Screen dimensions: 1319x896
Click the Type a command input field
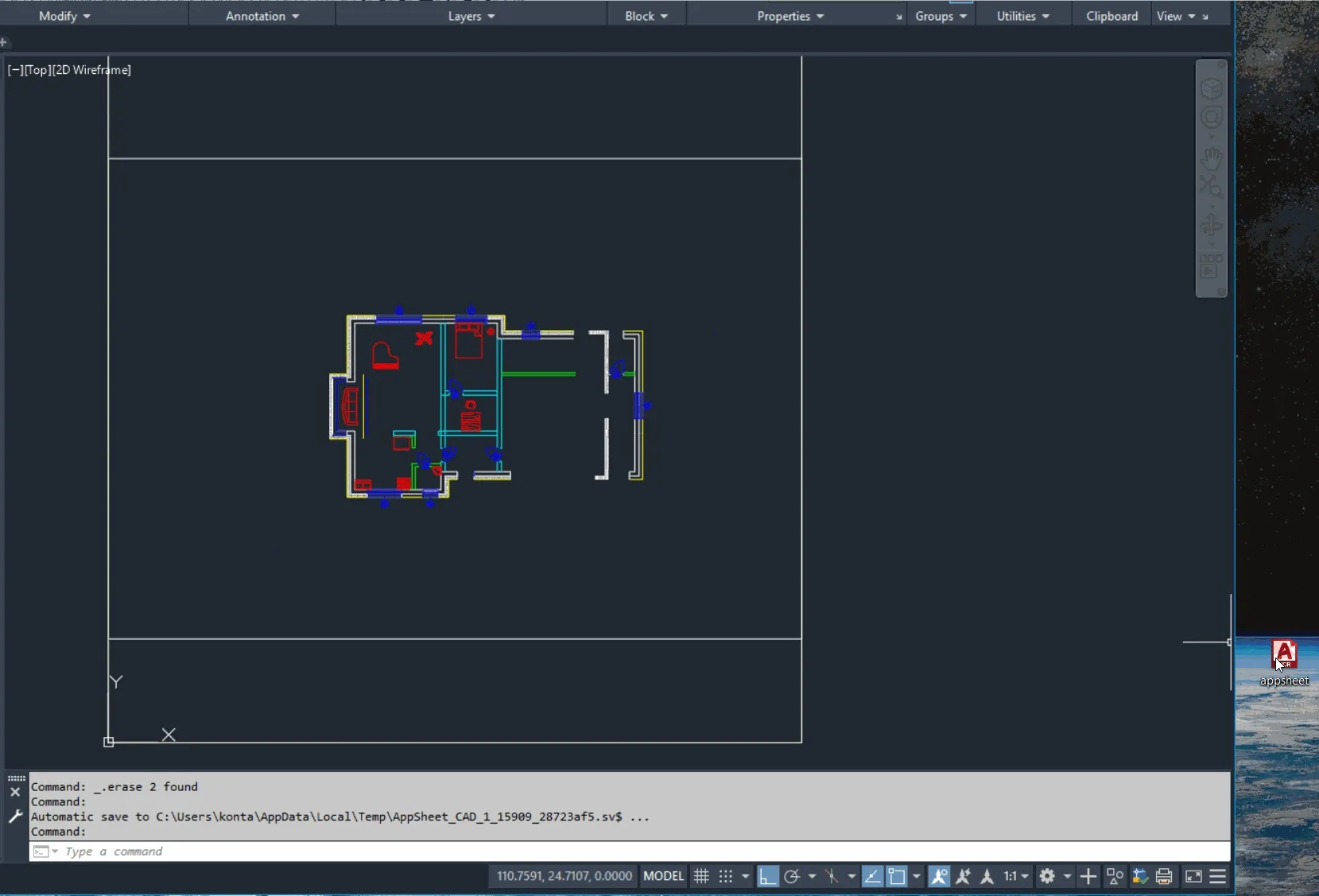click(630, 851)
